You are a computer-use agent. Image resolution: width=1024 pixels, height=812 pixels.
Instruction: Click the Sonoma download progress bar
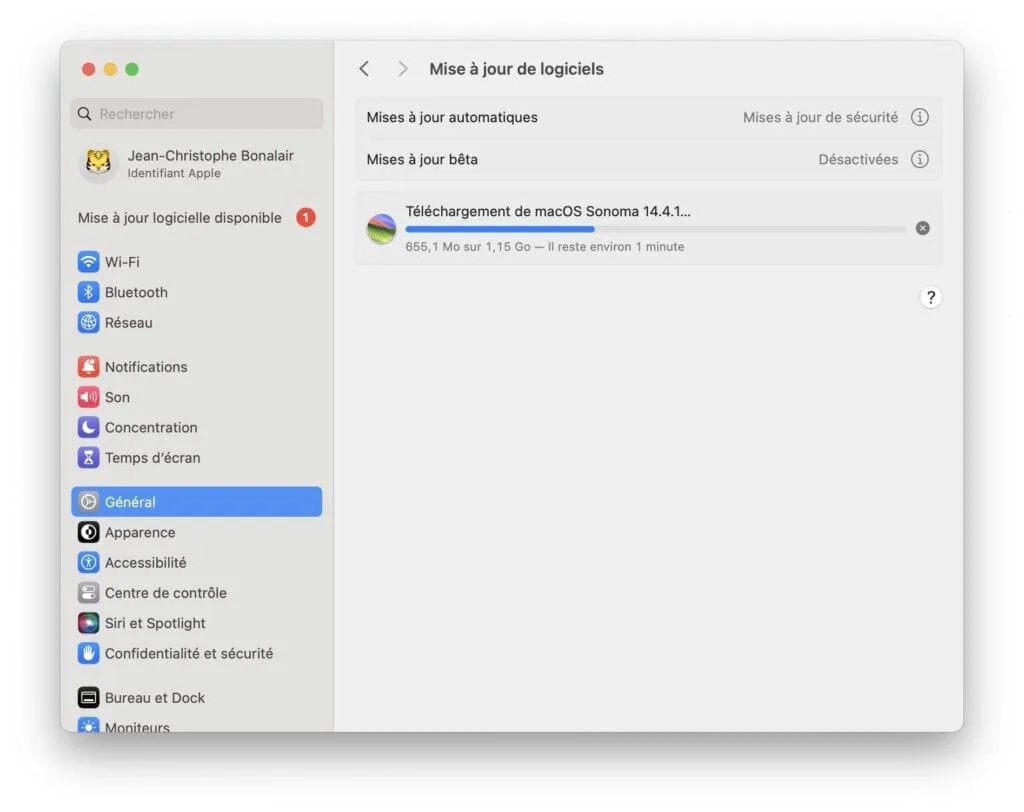pyautogui.click(x=655, y=229)
